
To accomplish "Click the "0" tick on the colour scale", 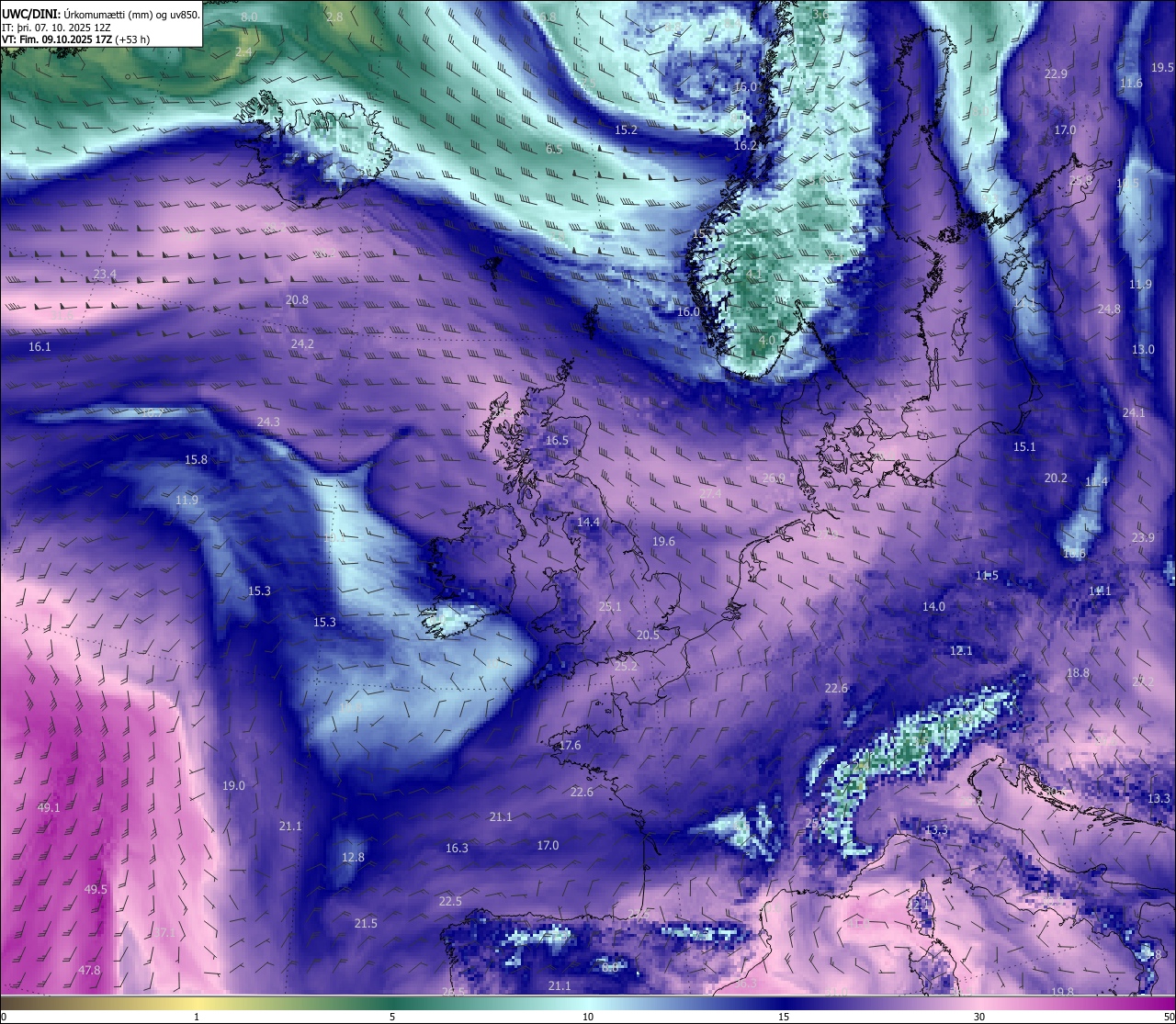I will [x=4, y=1017].
